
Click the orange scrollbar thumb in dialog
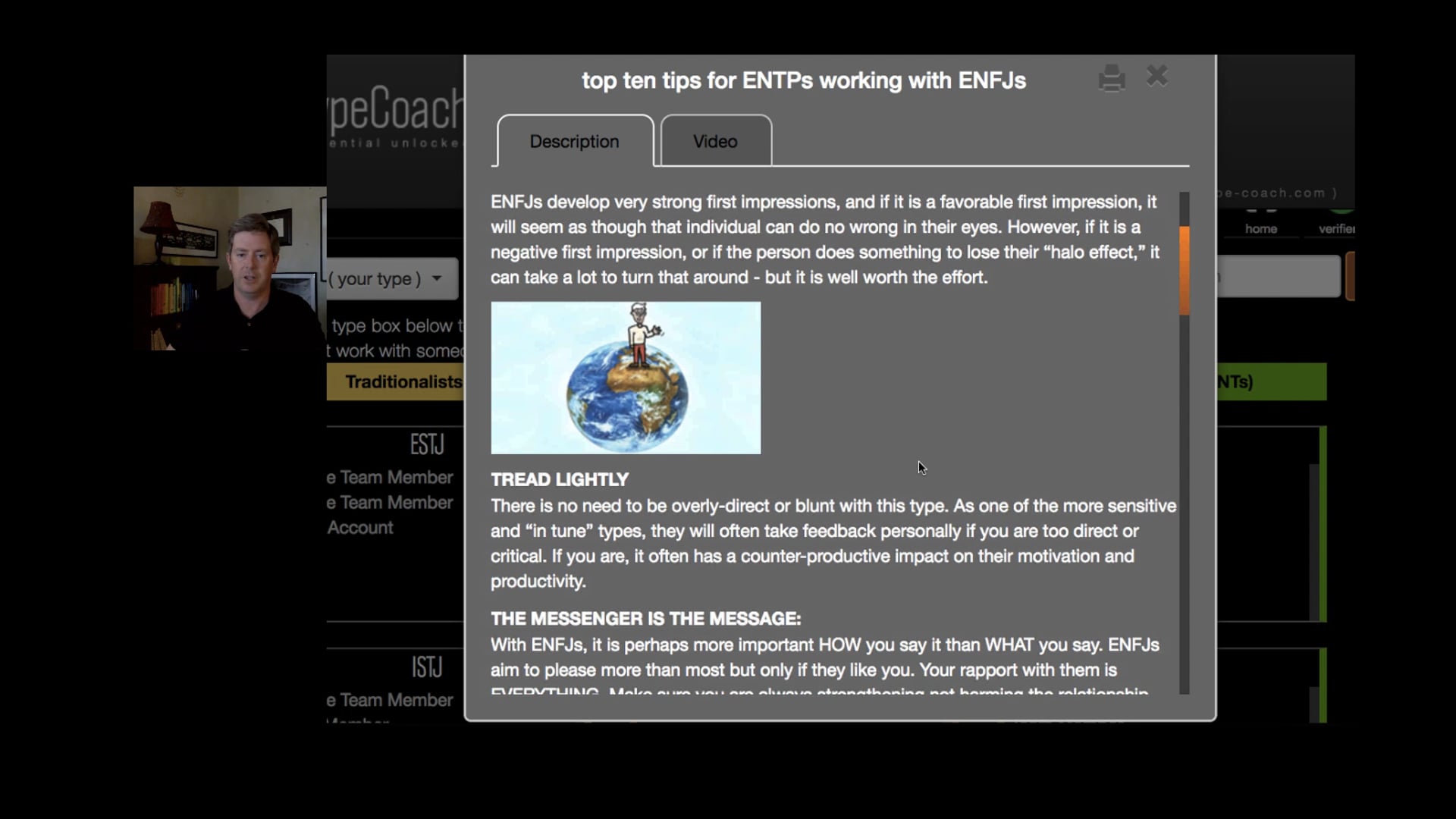tap(1184, 269)
